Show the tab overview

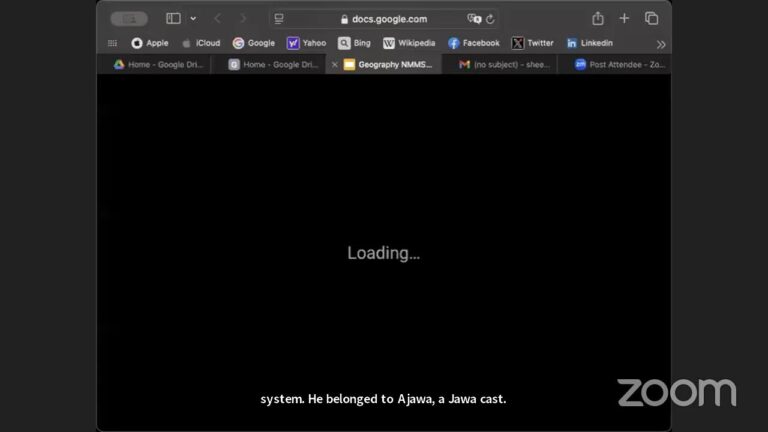pos(651,18)
